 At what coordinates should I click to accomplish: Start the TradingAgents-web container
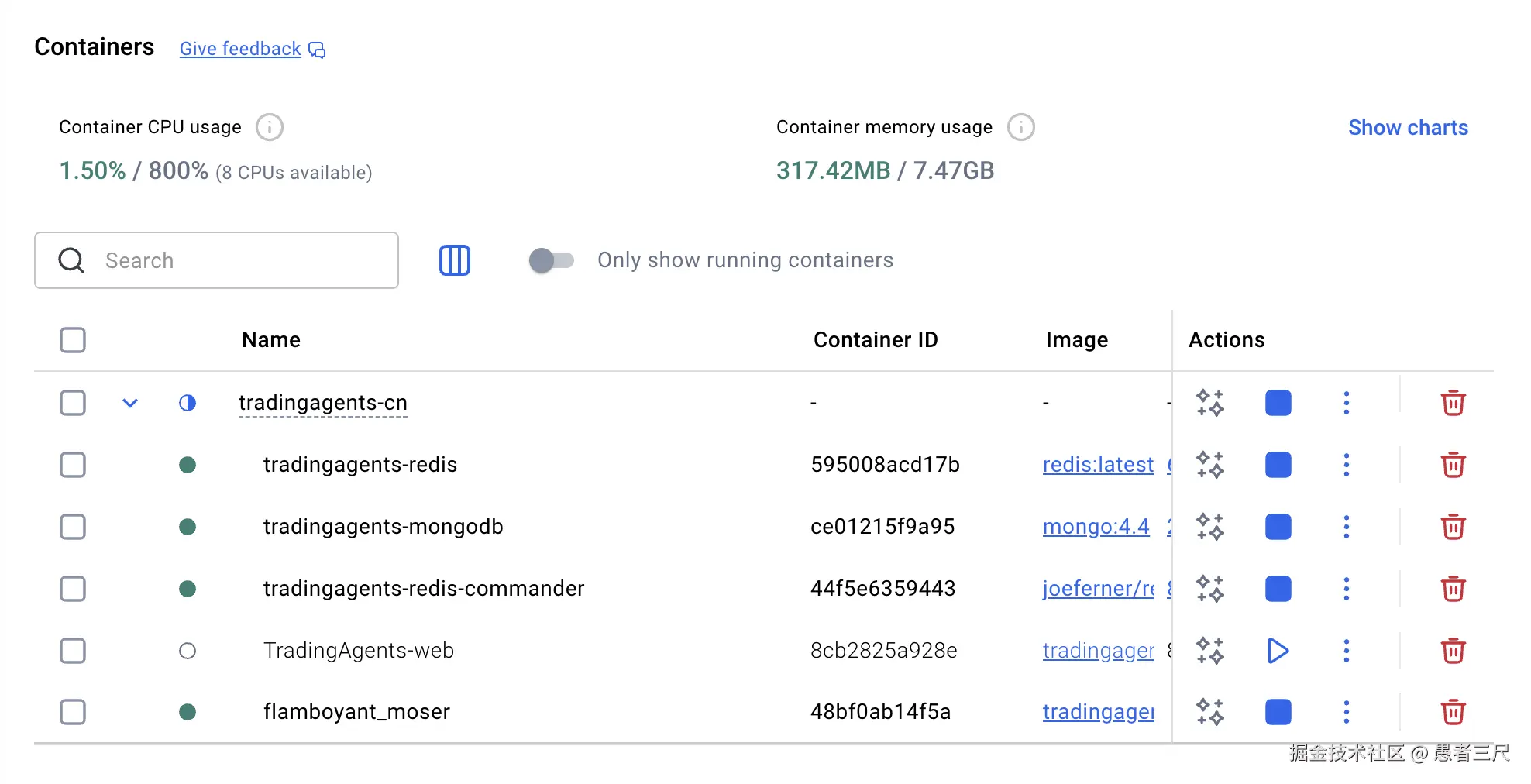[1278, 651]
